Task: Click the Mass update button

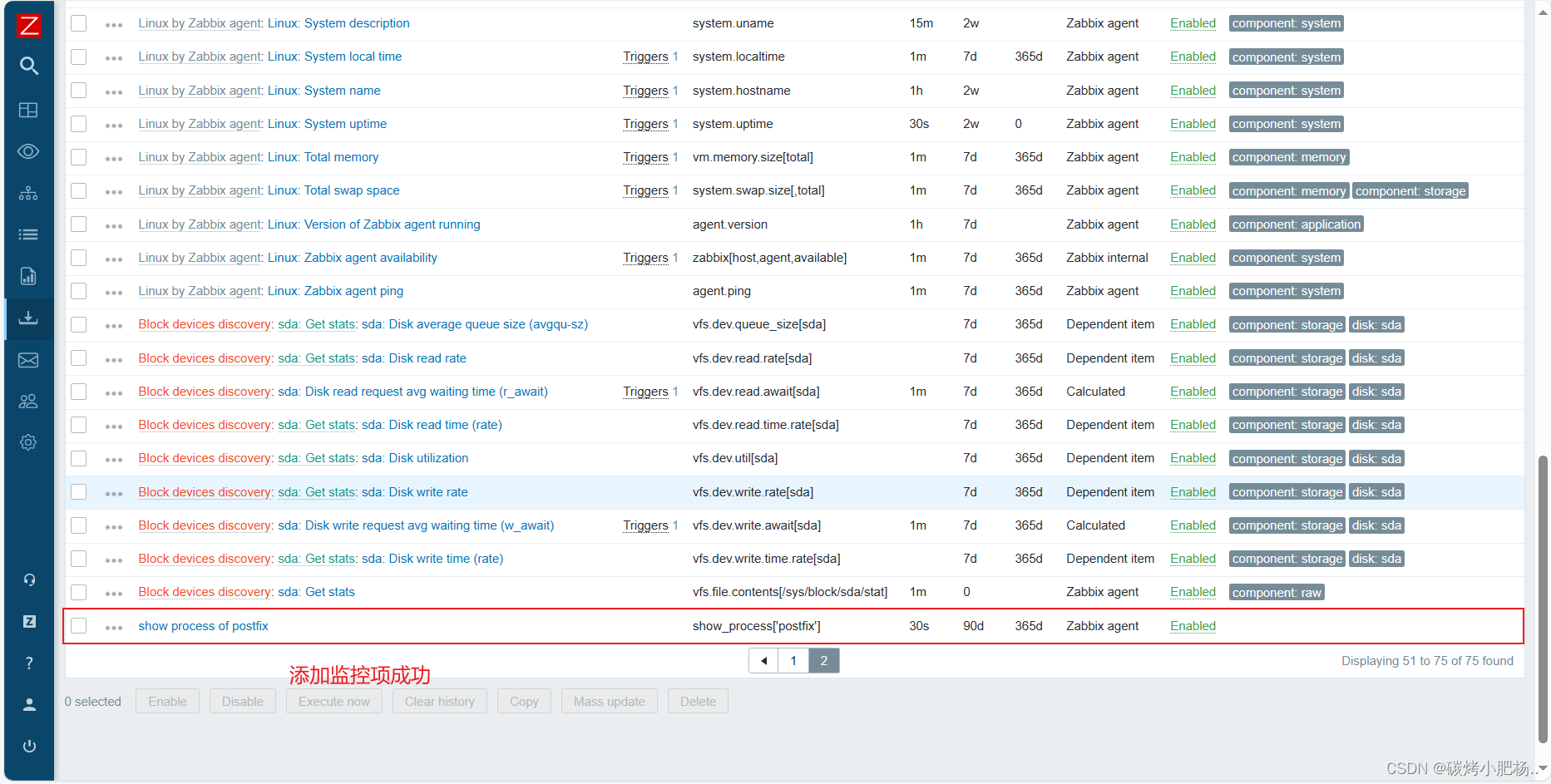Action: [610, 702]
